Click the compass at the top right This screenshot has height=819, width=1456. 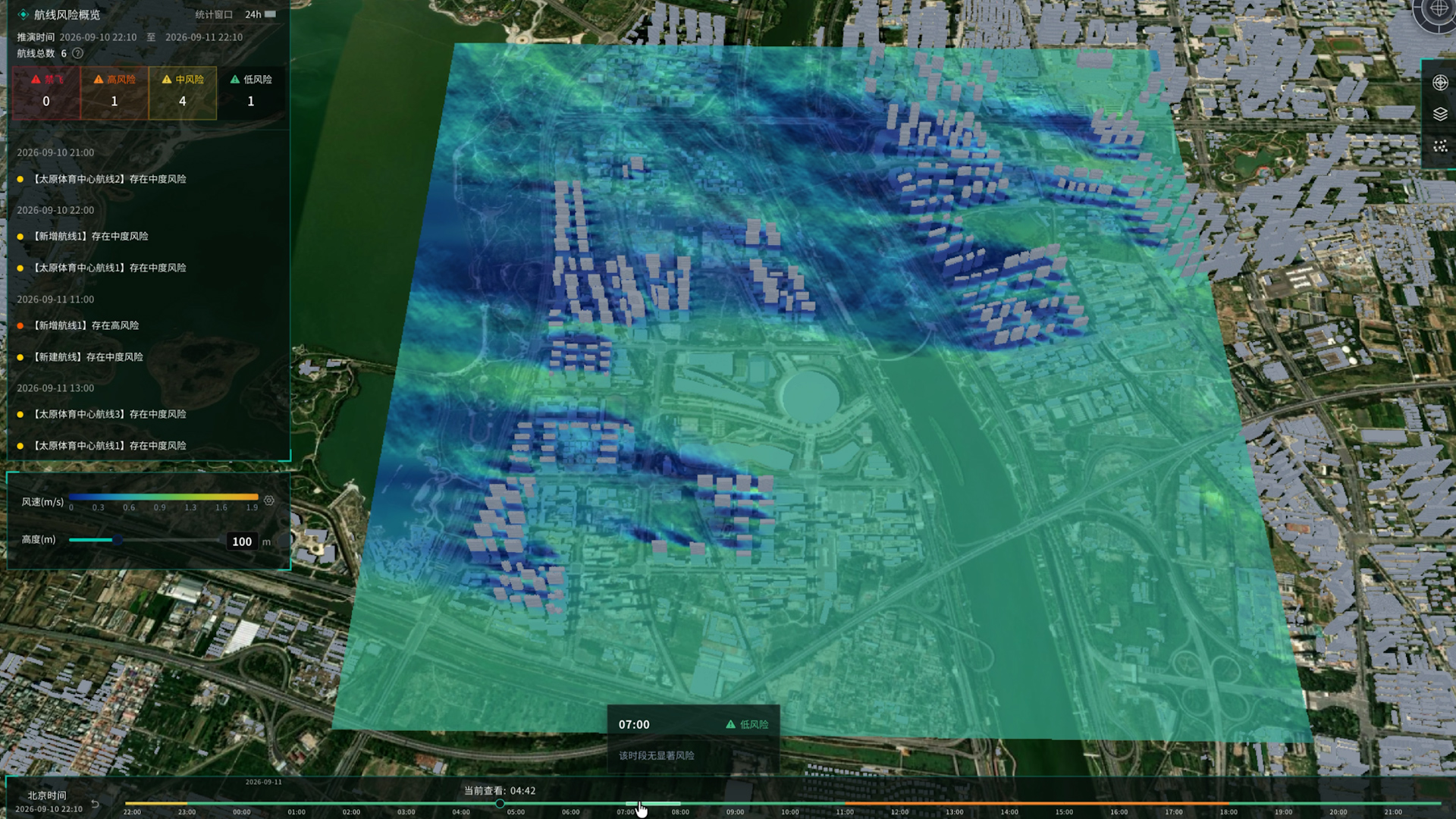pos(1438,11)
